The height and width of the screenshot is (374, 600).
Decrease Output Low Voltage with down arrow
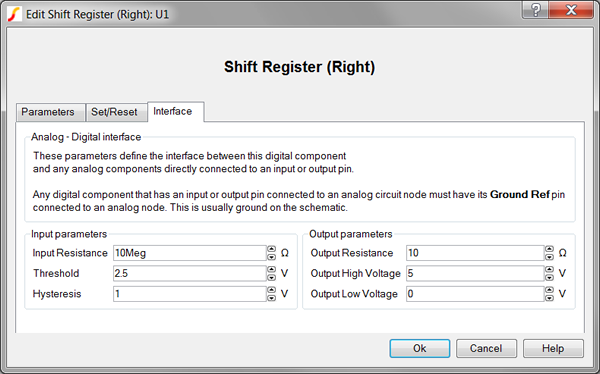click(x=549, y=298)
